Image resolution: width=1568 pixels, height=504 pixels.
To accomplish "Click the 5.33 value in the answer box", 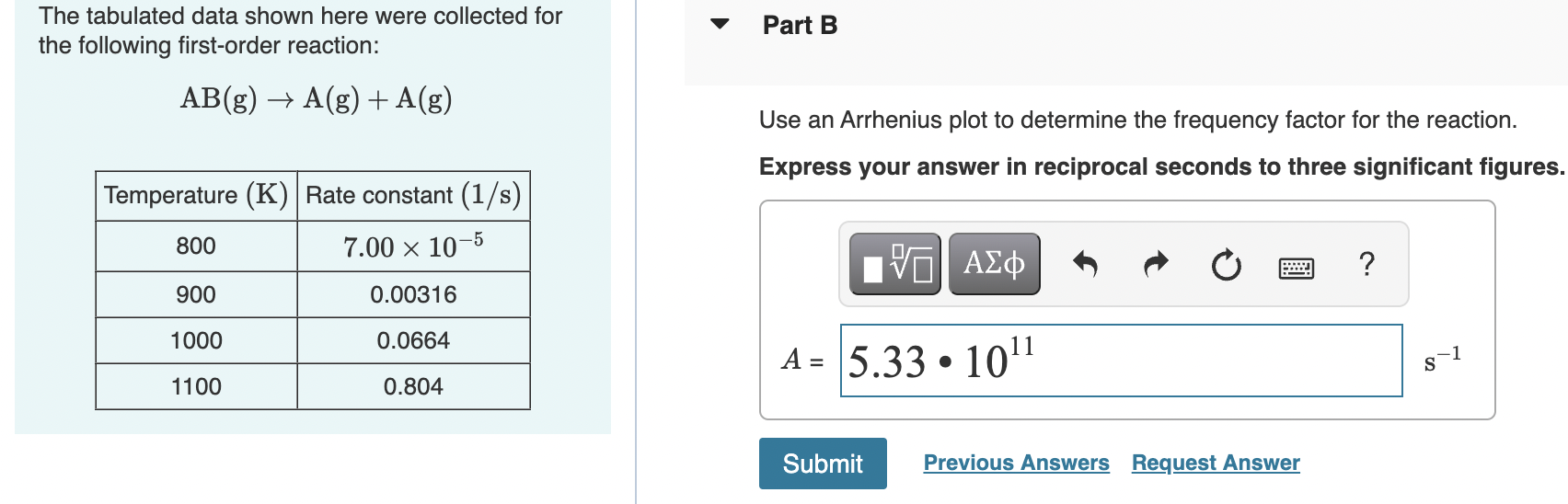I will tap(886, 361).
